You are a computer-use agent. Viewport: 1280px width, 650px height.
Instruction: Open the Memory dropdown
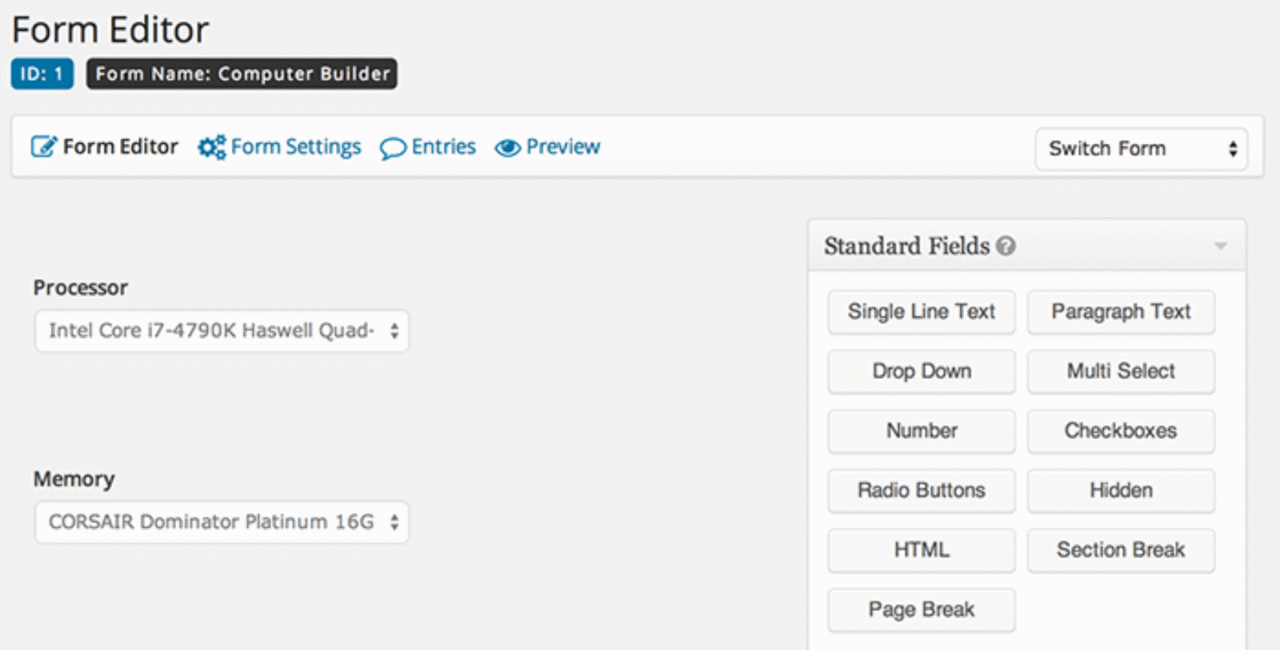click(222, 522)
